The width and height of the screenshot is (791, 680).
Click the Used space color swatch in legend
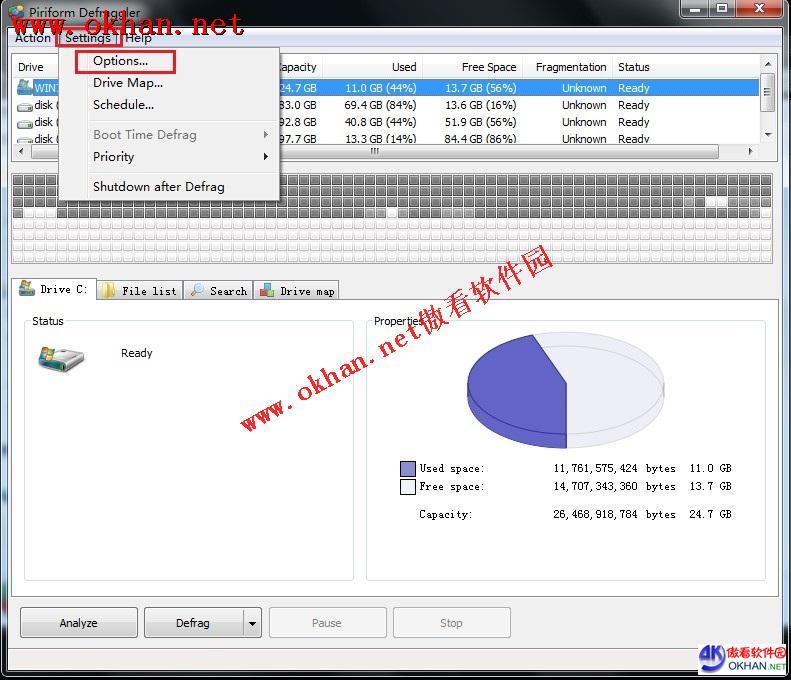(408, 469)
